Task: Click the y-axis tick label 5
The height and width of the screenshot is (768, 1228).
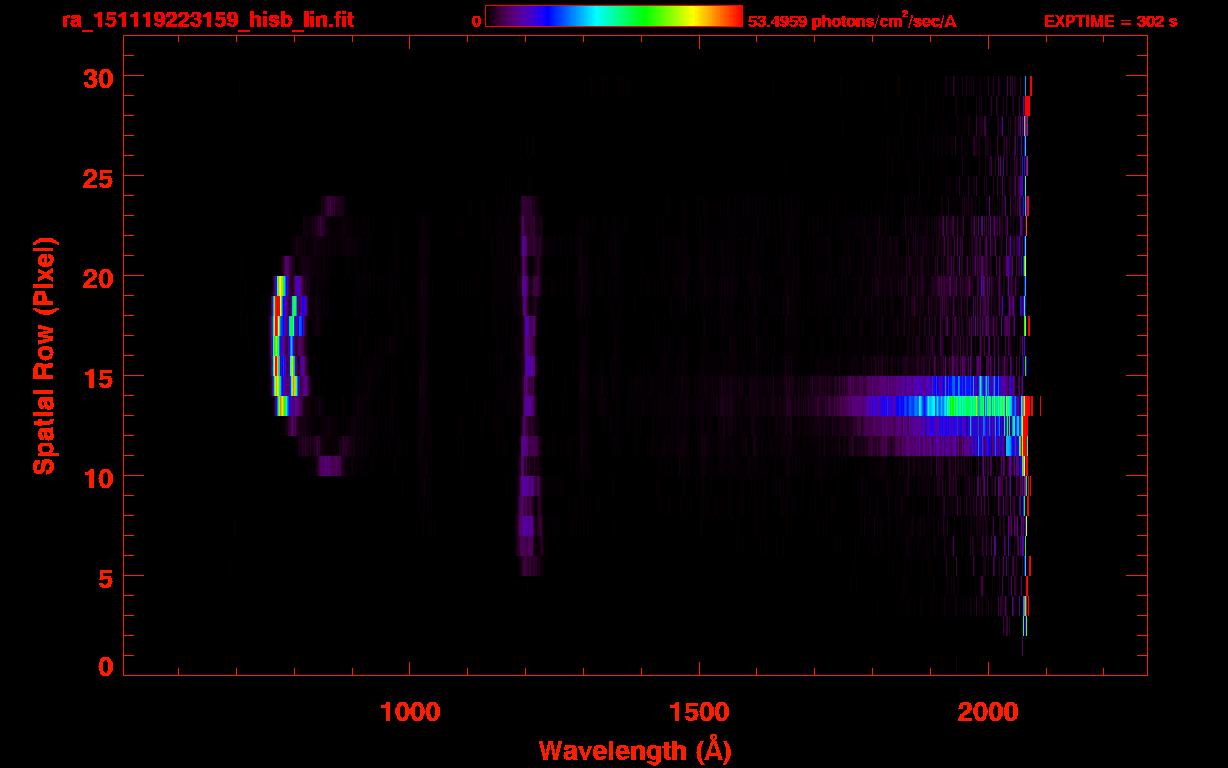Action: (103, 577)
